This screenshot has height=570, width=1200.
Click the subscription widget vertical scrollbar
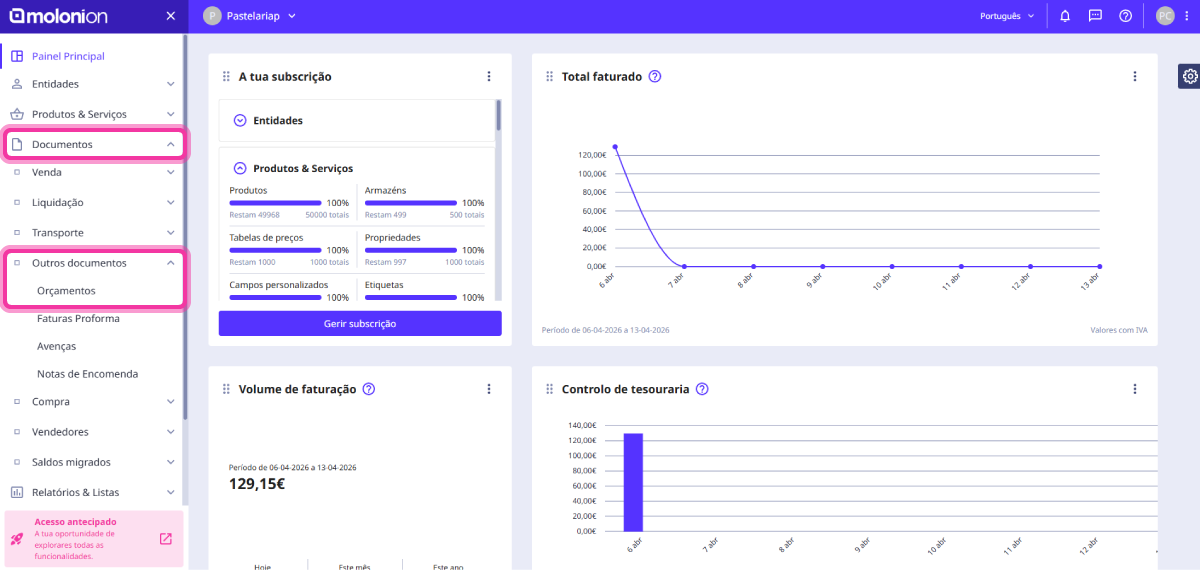(497, 118)
